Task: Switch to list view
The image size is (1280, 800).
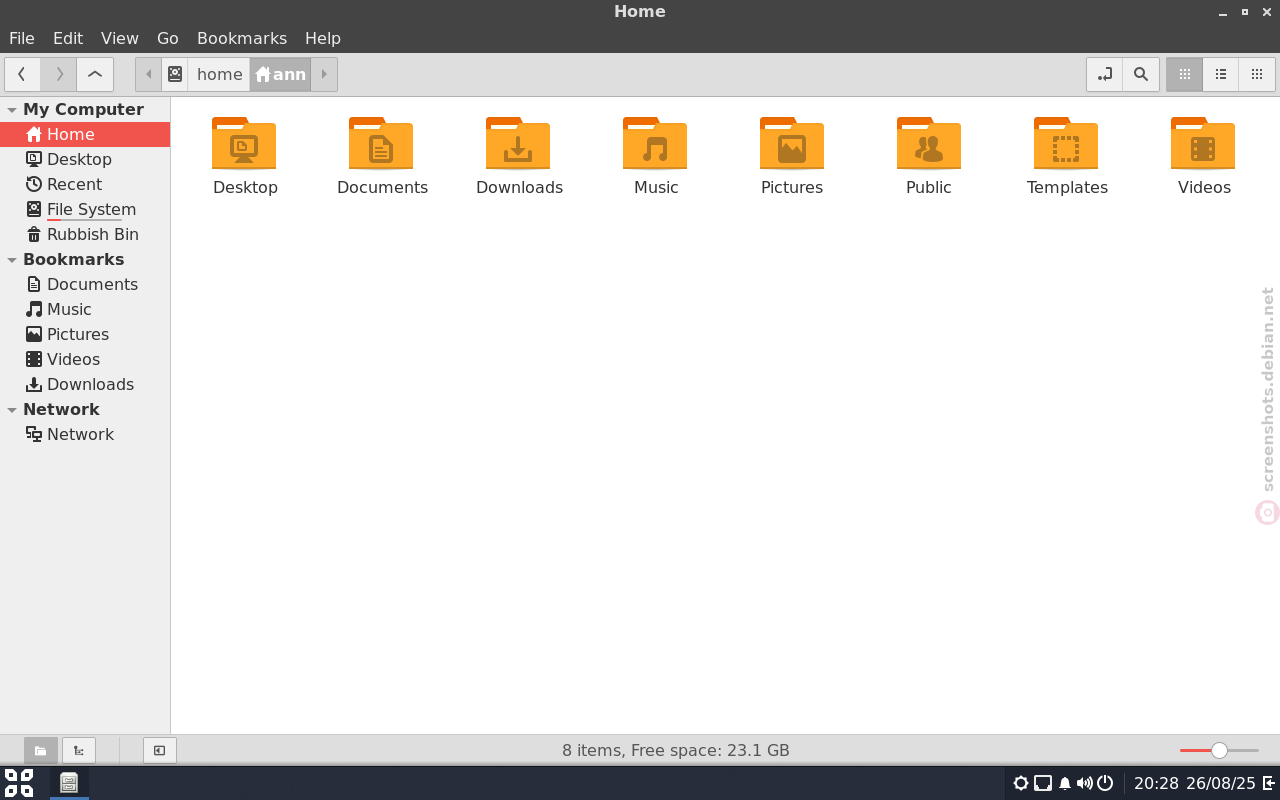Action: click(x=1221, y=74)
